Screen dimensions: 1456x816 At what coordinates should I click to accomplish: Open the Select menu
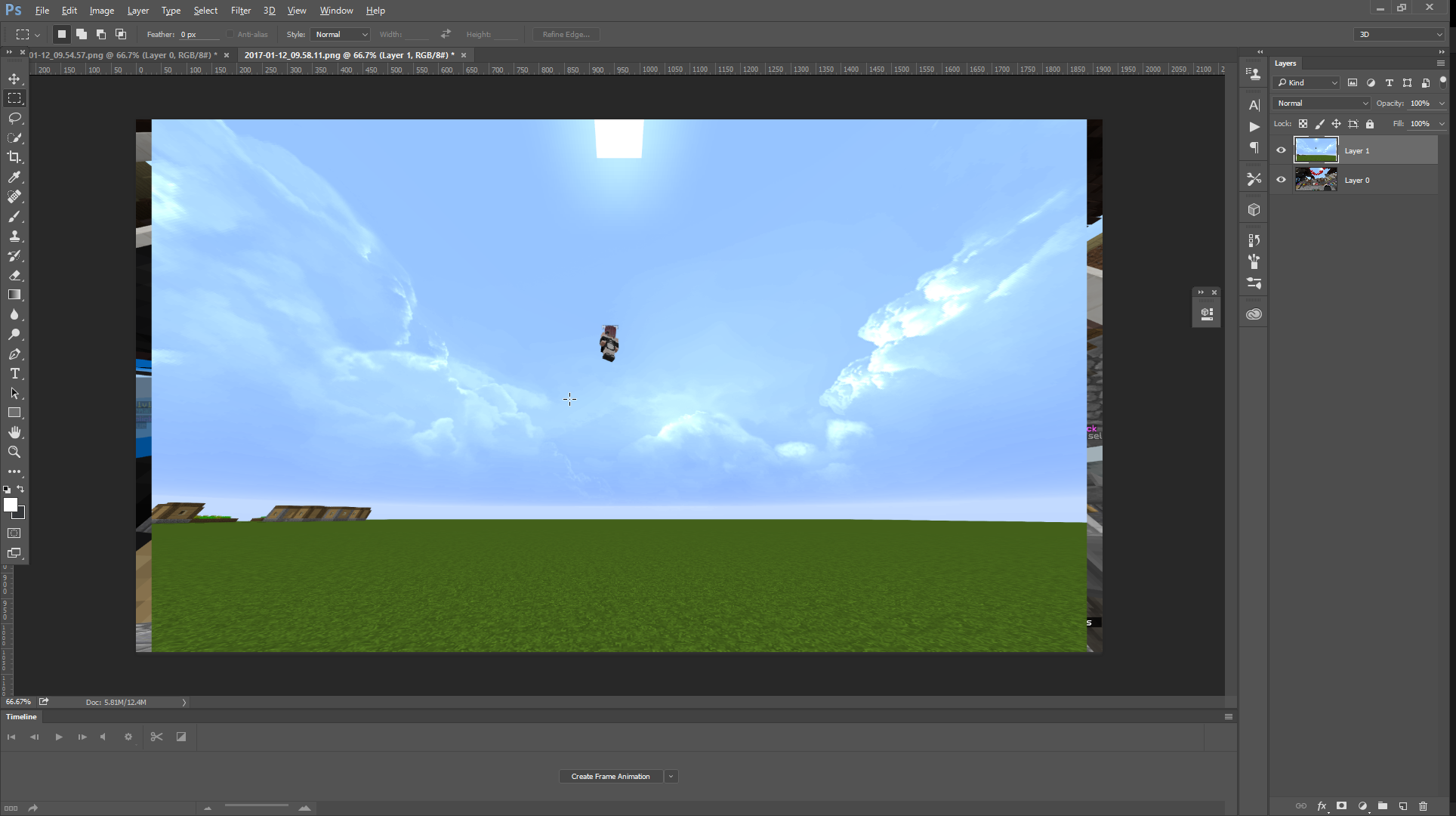click(x=205, y=11)
